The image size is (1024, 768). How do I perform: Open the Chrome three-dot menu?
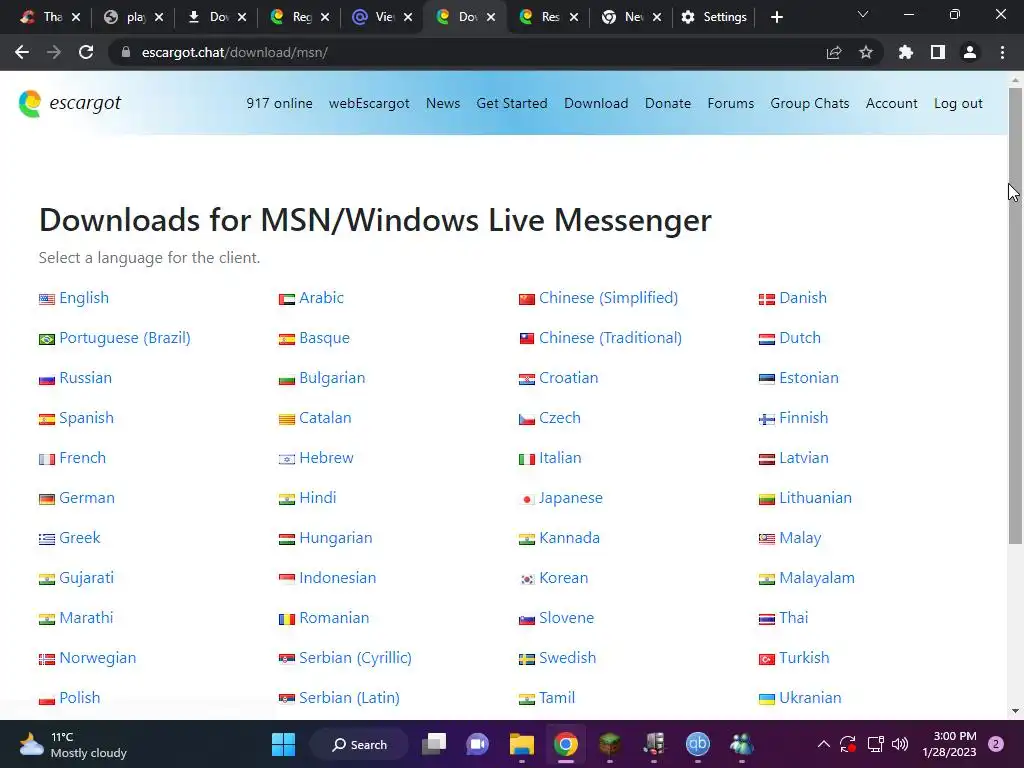pyautogui.click(x=1002, y=52)
